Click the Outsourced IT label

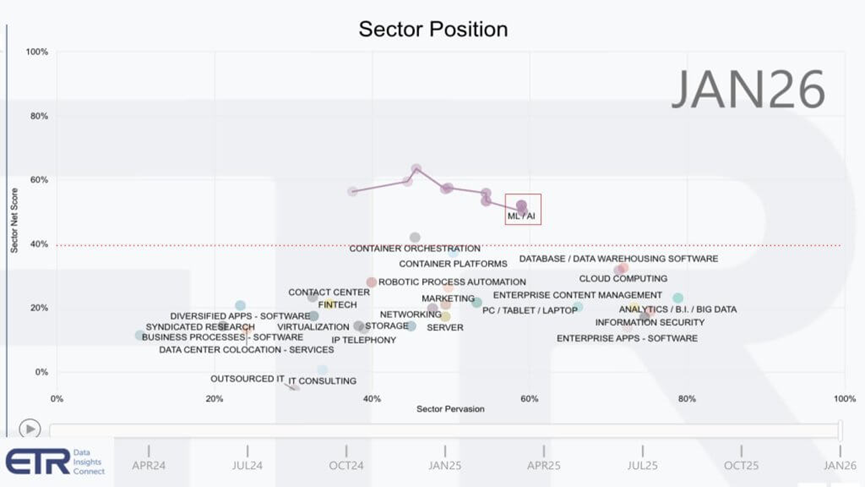247,379
